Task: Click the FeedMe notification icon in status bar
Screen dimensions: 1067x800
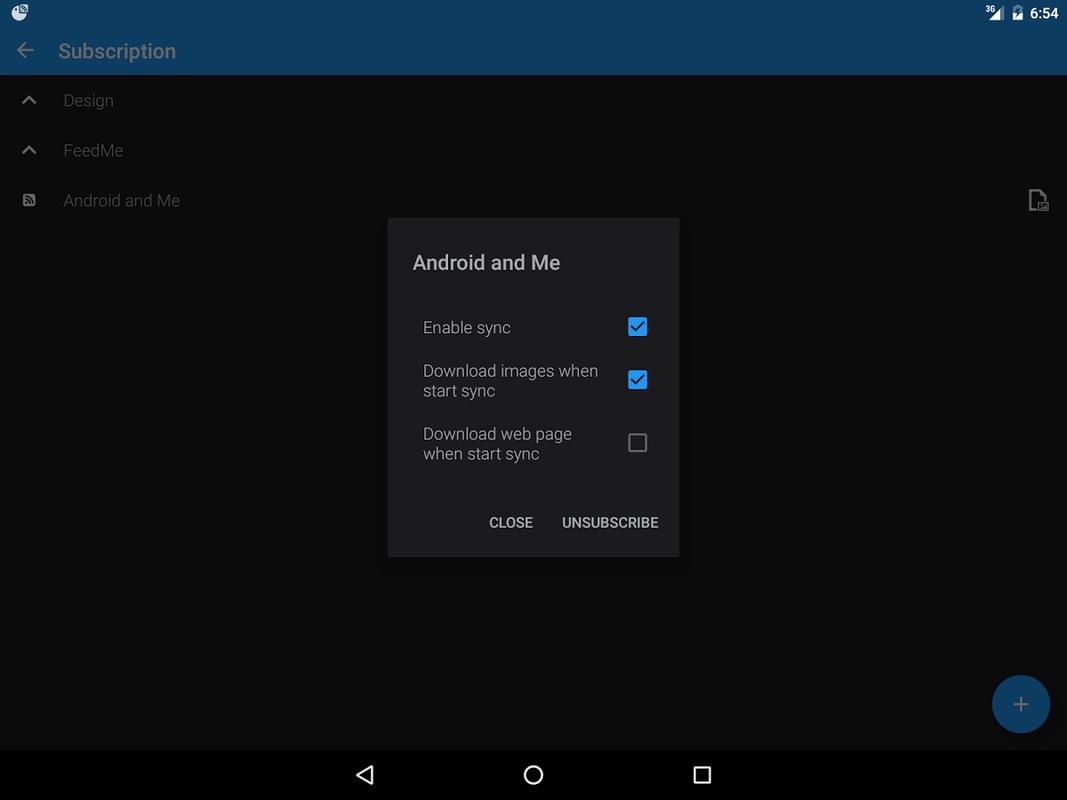Action: tap(20, 12)
